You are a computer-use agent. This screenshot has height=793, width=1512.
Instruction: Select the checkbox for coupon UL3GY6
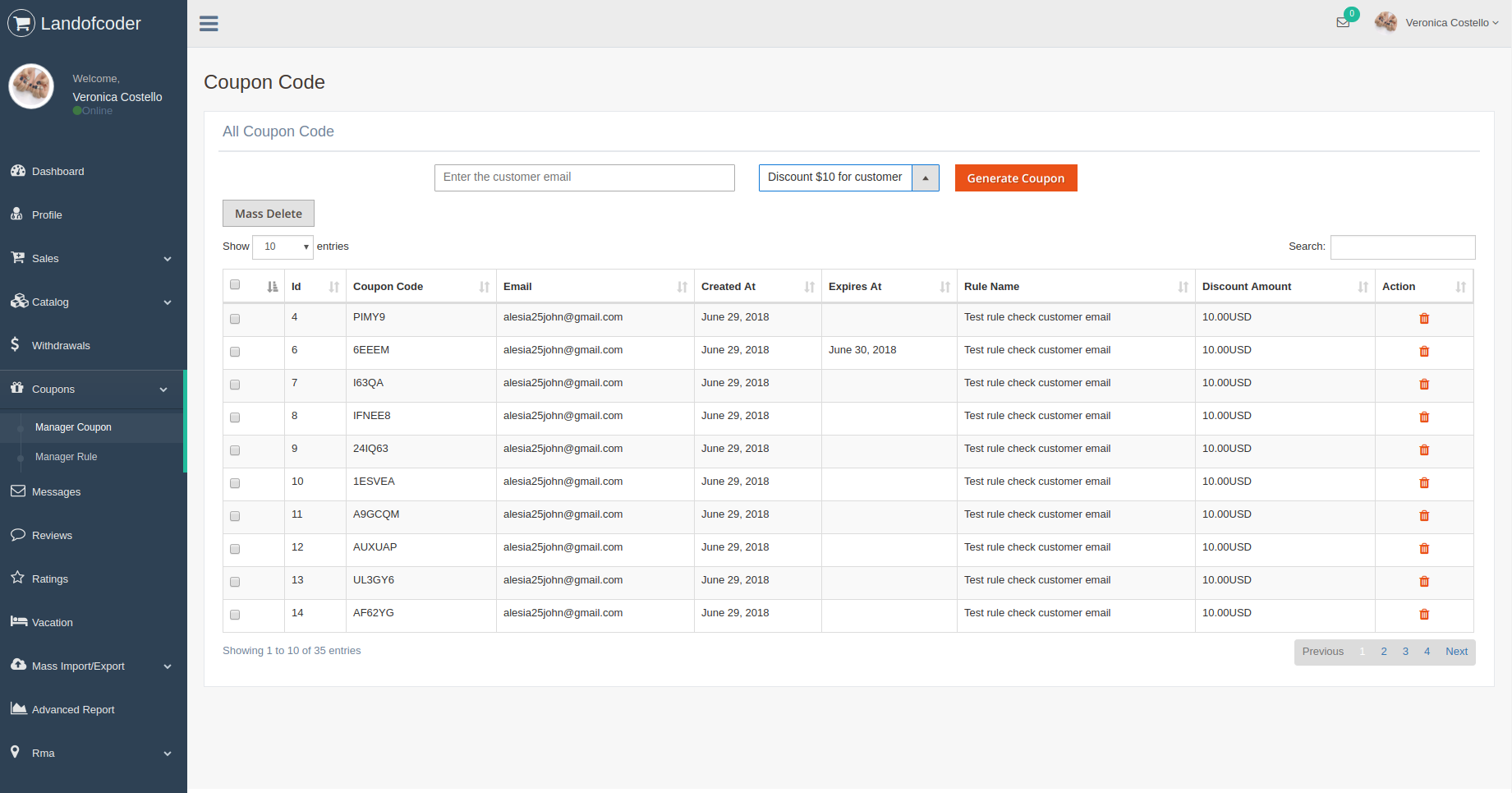pos(235,582)
